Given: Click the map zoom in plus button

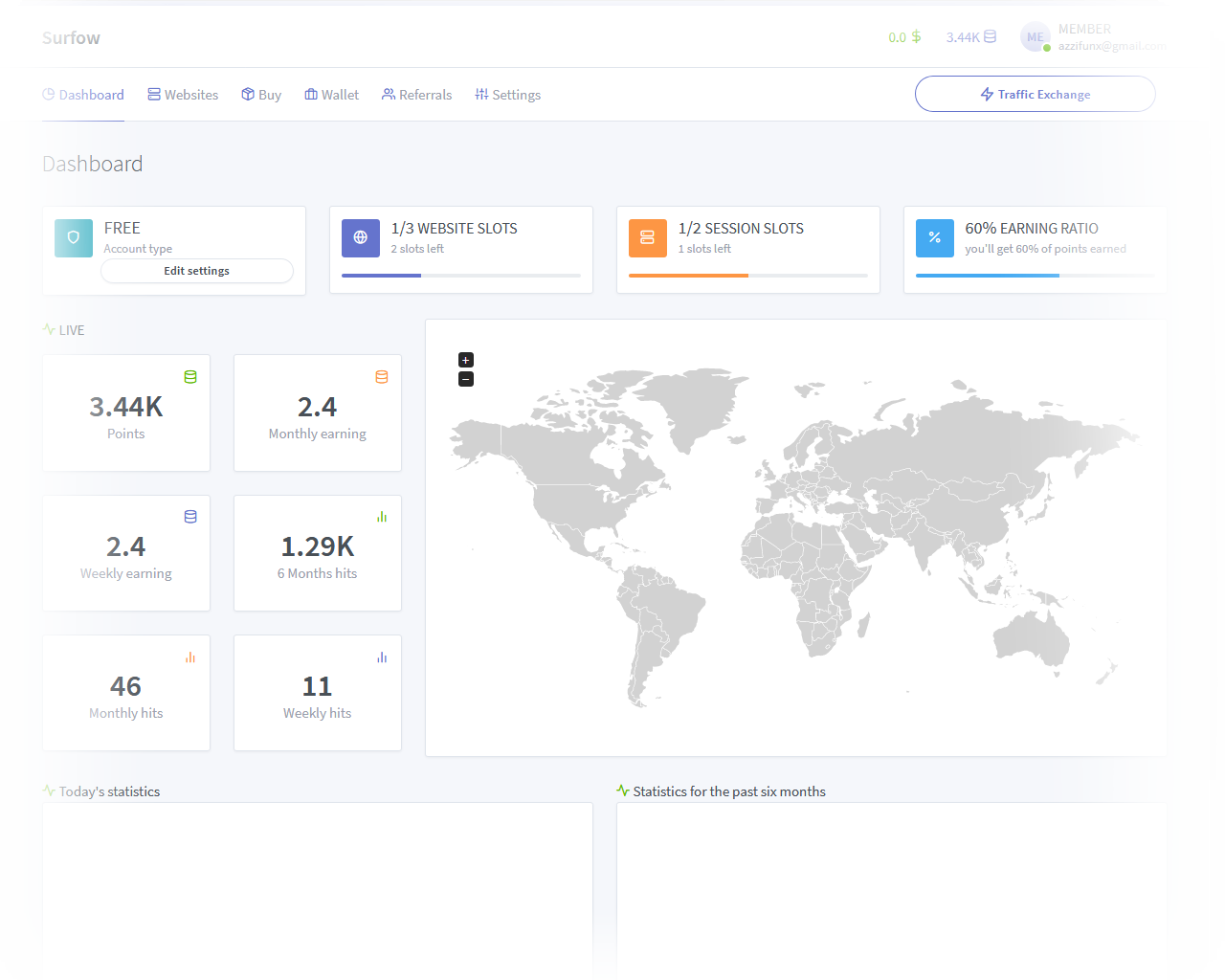Looking at the screenshot, I should (466, 360).
